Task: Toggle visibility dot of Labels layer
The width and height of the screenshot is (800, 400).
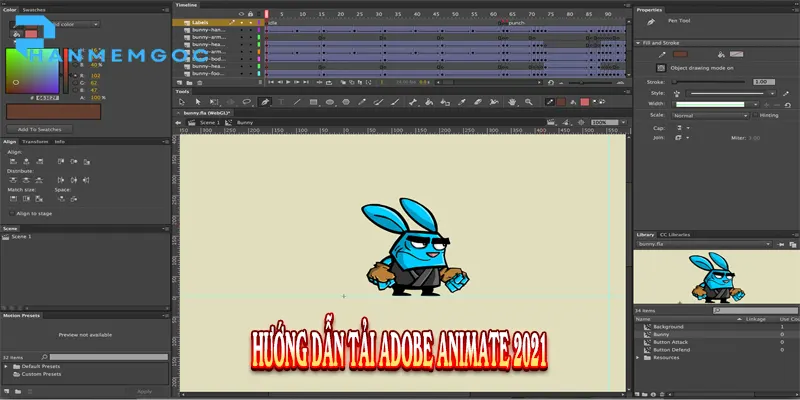Action: (x=241, y=22)
